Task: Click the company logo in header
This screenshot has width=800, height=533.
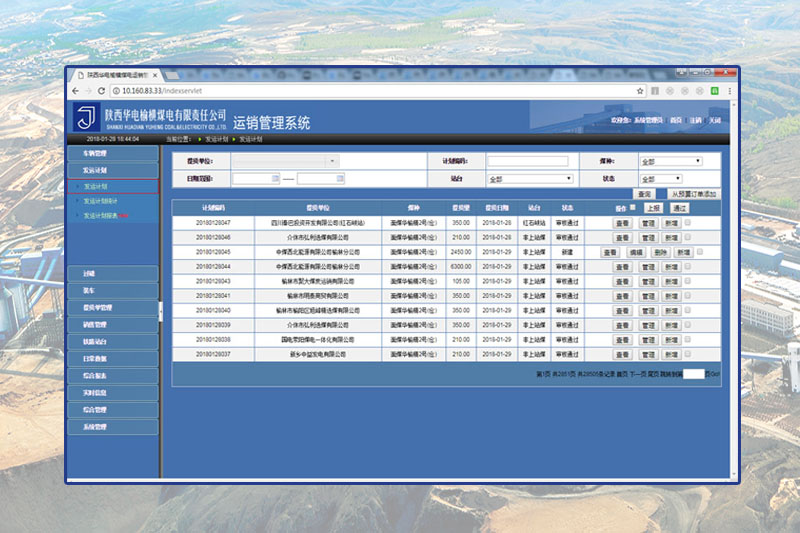Action: coord(87,118)
